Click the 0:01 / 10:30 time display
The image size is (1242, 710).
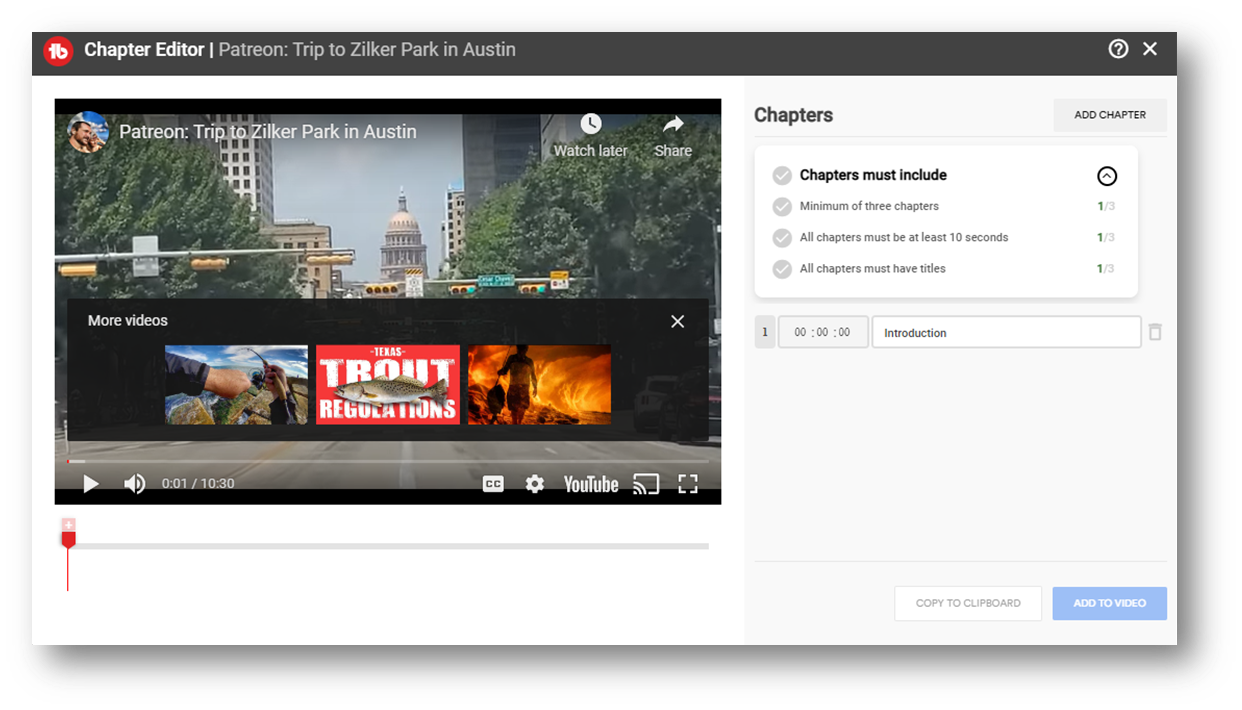click(198, 484)
